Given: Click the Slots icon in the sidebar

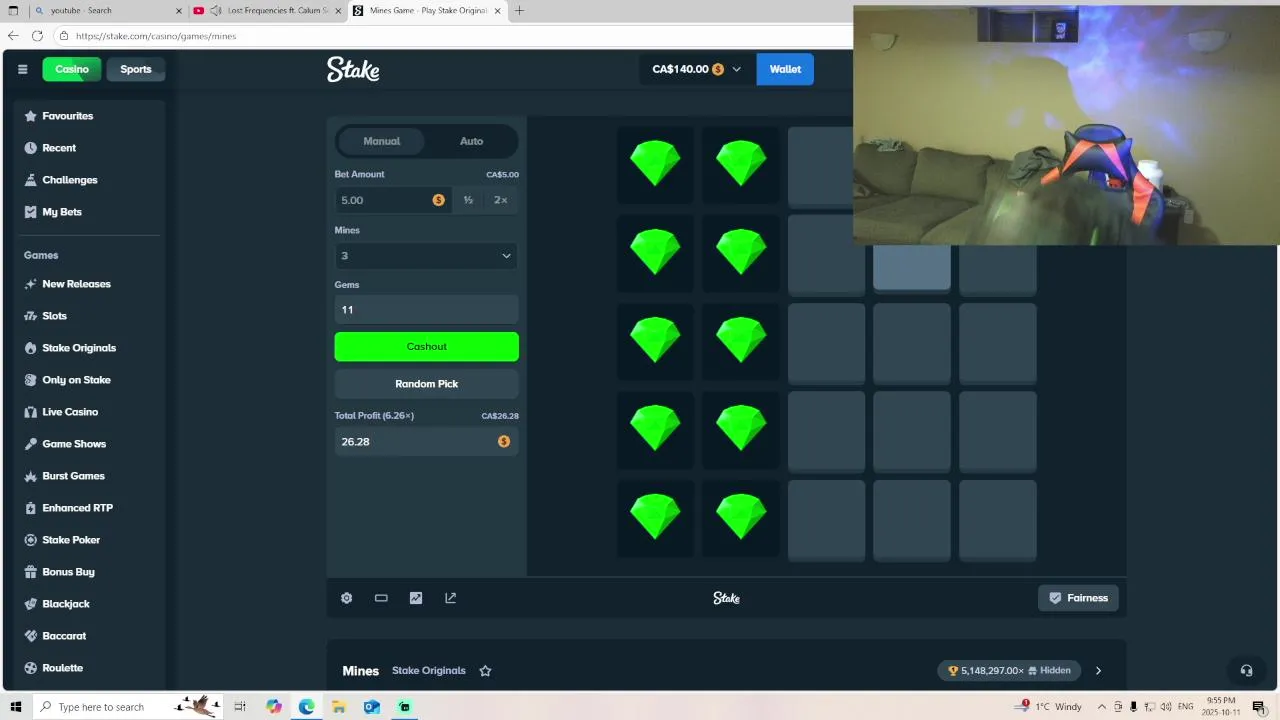Looking at the screenshot, I should (30, 316).
